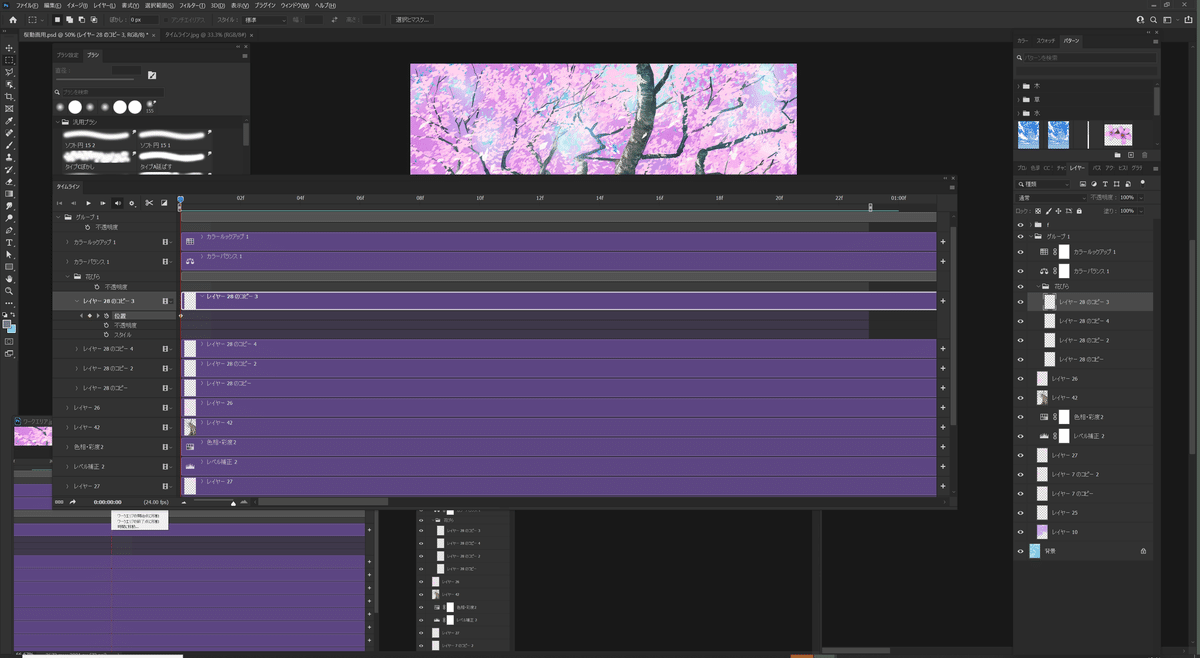Select the Brush tool
Viewport: 1200px width, 658px height.
[x=9, y=146]
